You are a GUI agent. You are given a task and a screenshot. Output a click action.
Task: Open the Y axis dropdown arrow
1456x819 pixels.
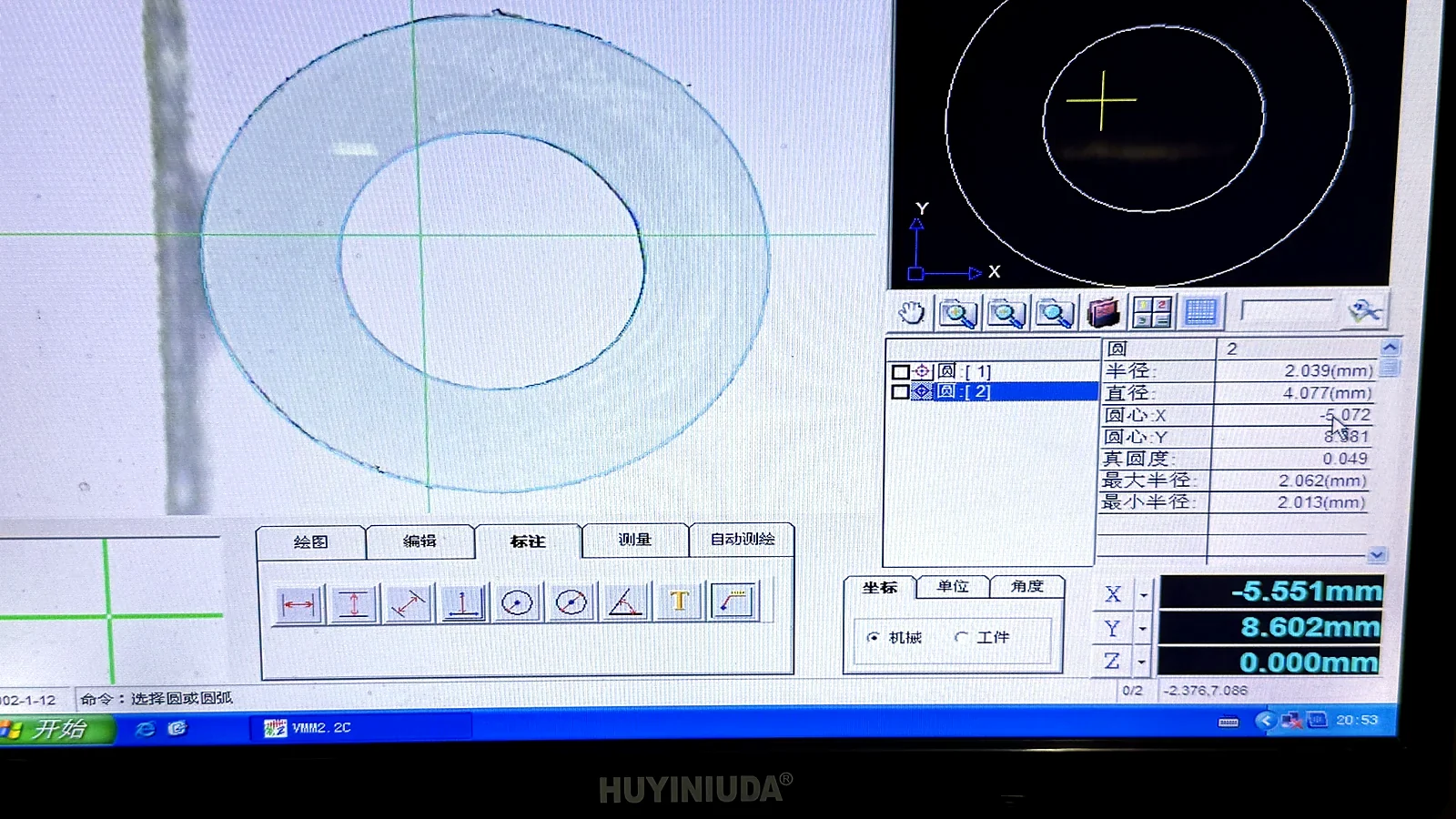click(1143, 628)
